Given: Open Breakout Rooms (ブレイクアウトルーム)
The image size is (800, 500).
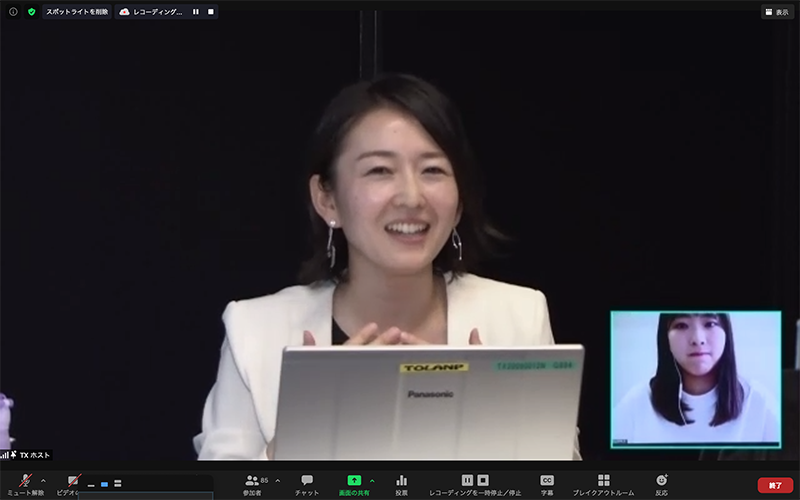Looking at the screenshot, I should tap(603, 485).
